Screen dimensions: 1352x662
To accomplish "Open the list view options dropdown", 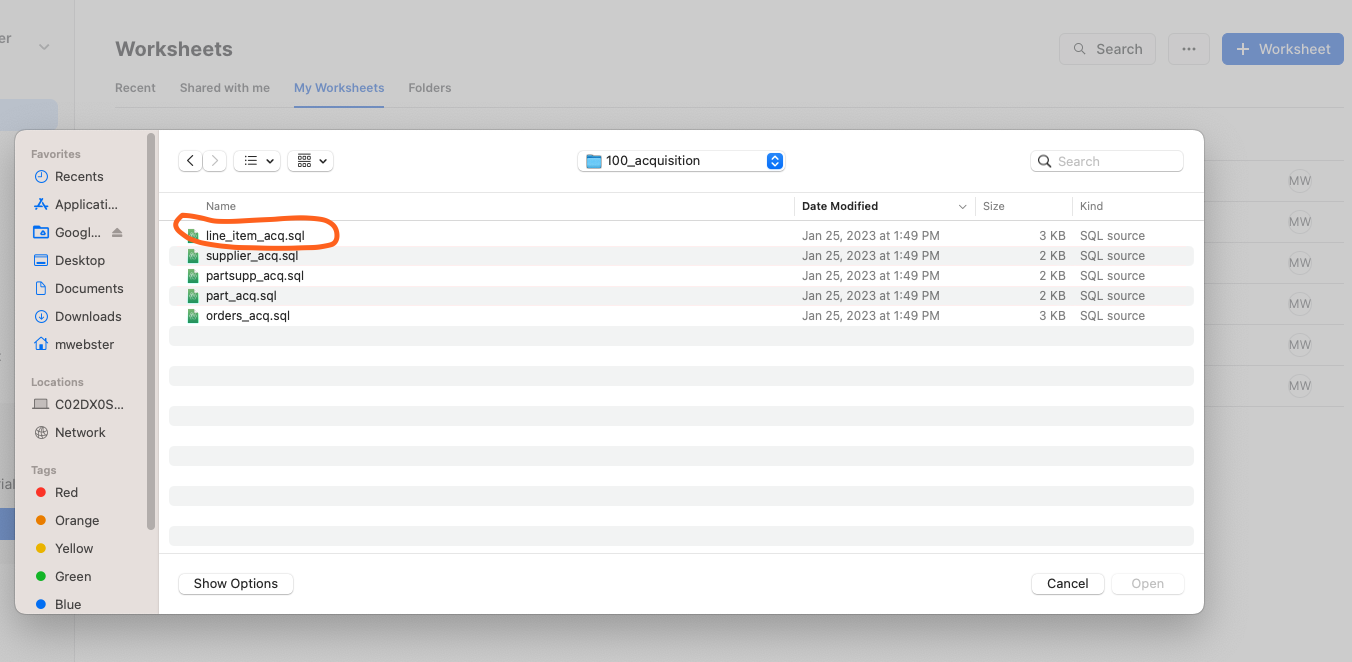I will click(257, 160).
